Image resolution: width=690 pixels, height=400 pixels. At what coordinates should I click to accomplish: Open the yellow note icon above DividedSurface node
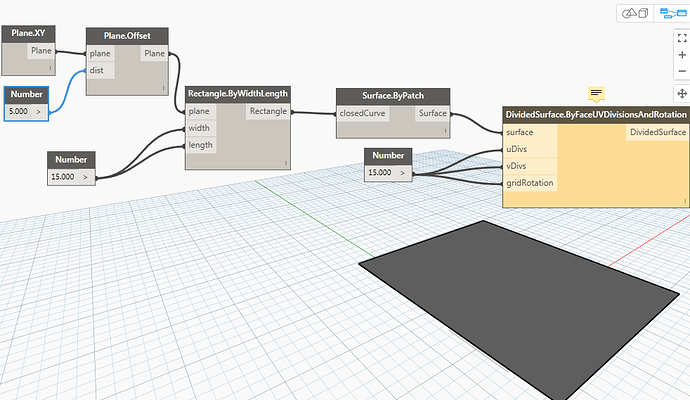coord(596,93)
